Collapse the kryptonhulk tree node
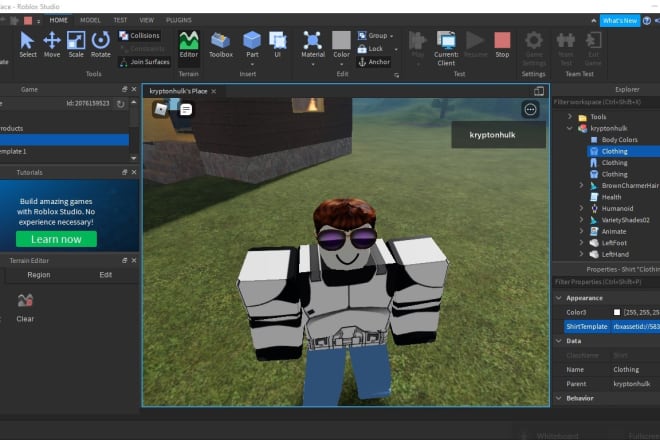 tap(570, 128)
